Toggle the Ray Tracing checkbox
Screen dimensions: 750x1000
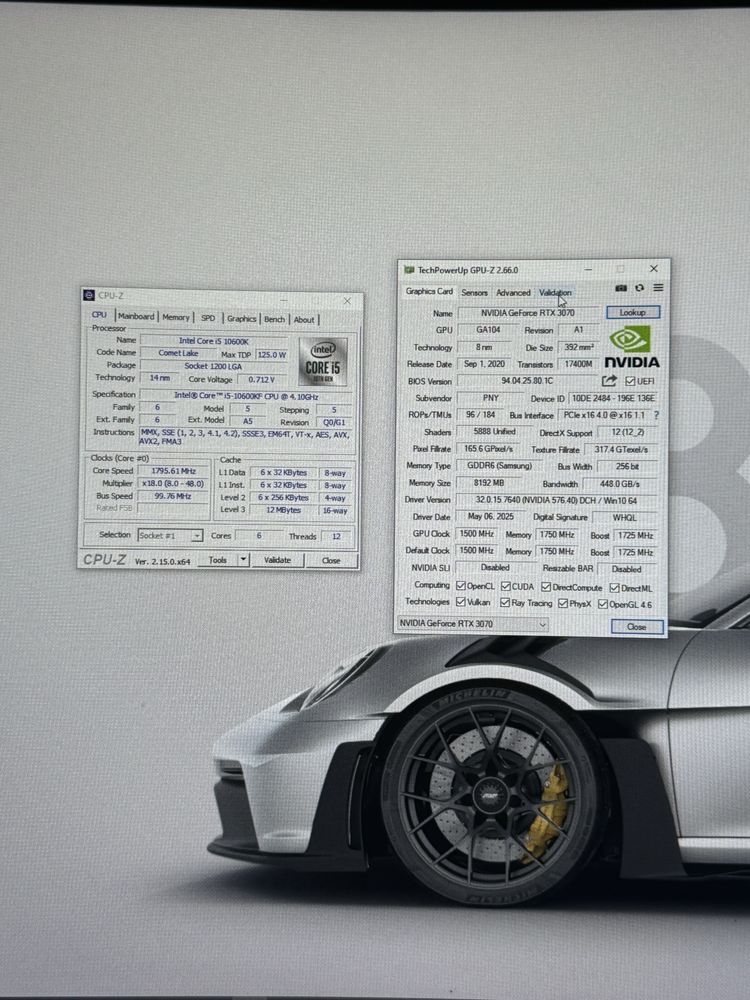(504, 602)
